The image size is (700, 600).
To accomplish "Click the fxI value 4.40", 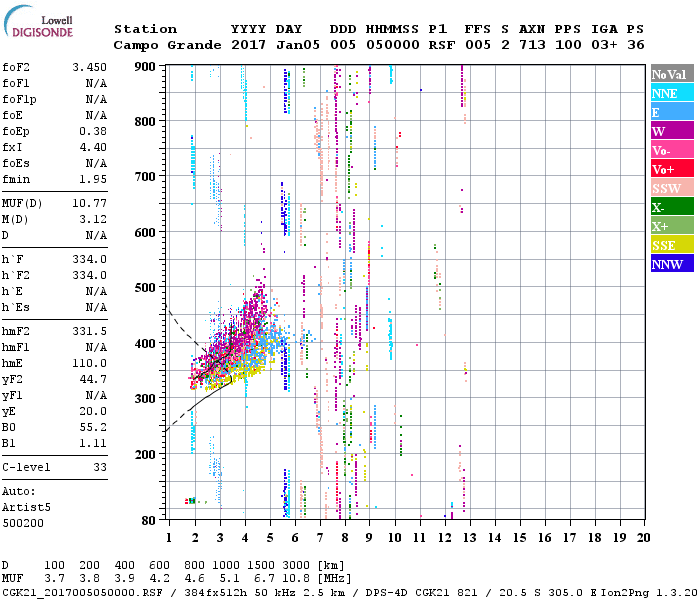I will coord(93,147).
